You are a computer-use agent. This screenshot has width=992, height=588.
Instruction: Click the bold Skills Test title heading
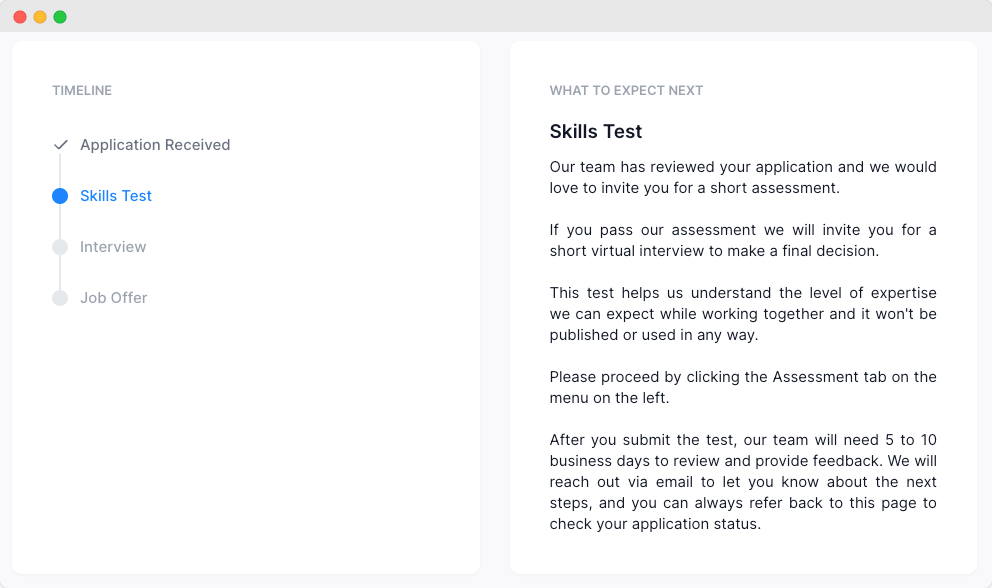click(596, 132)
